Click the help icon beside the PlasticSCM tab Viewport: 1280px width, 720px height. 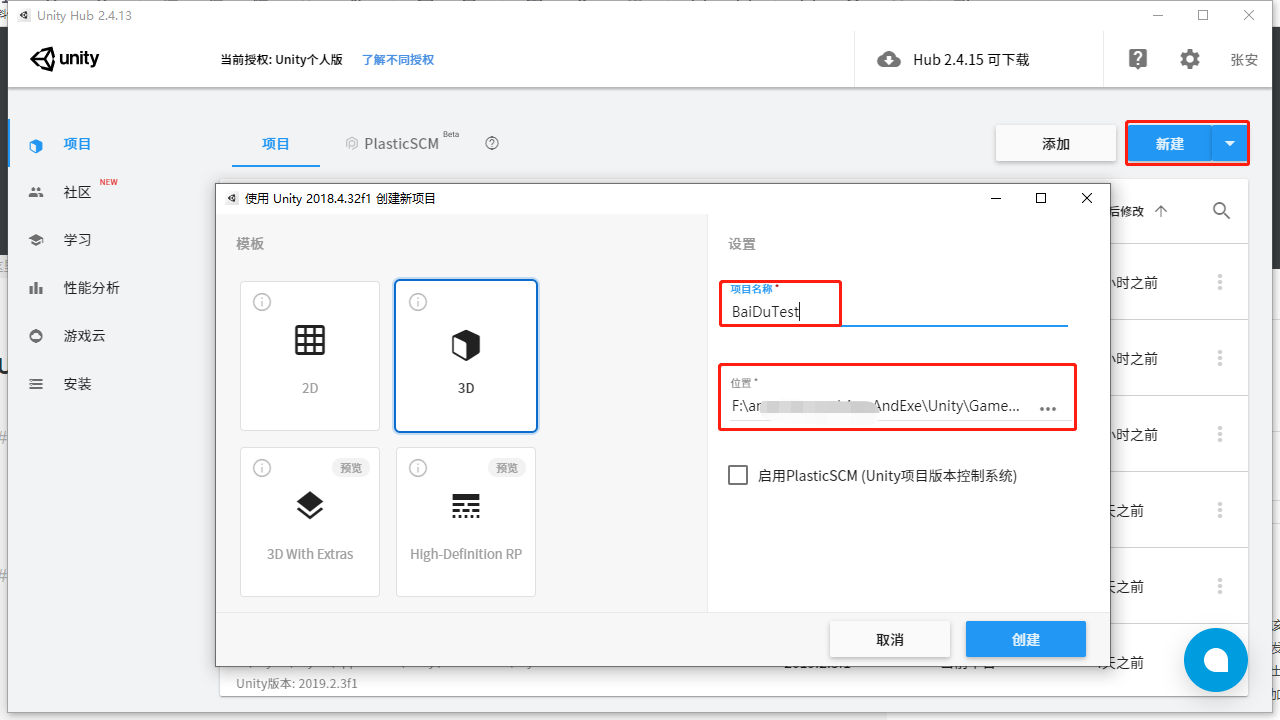[492, 143]
